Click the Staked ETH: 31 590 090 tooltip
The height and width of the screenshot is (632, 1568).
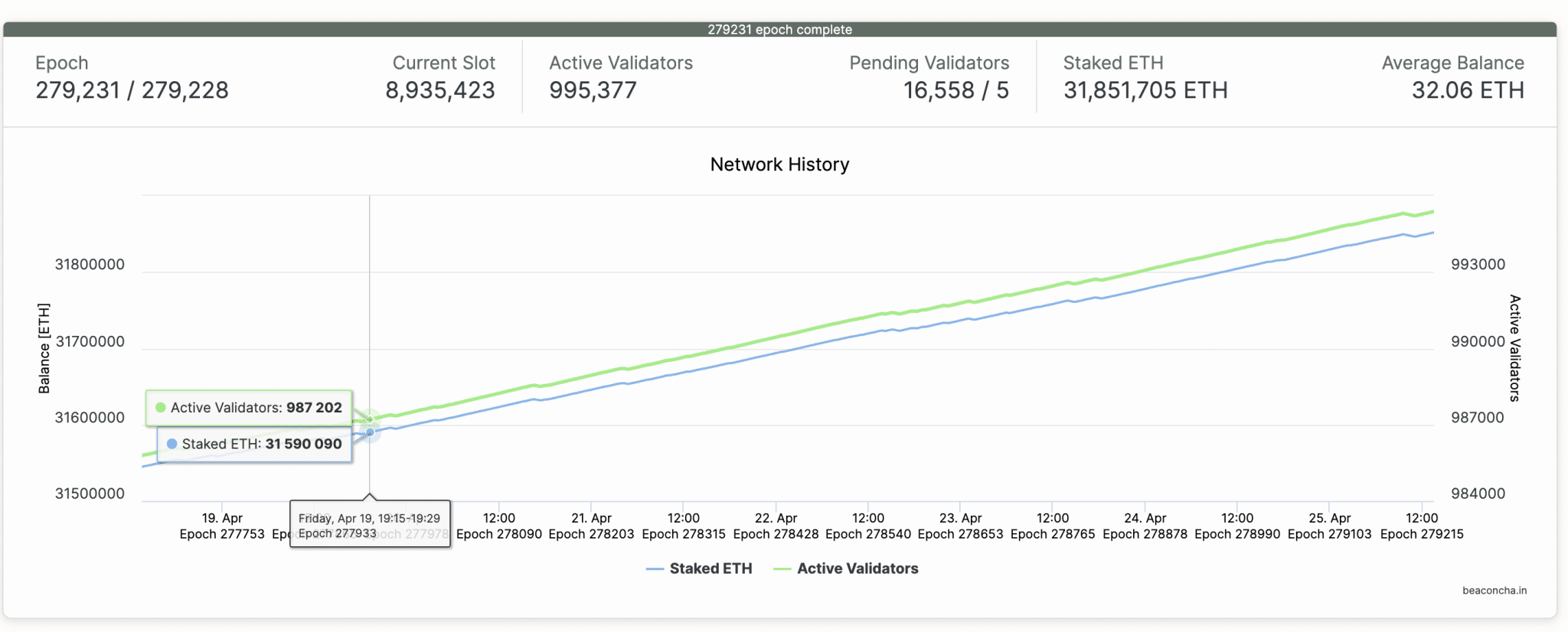(254, 444)
